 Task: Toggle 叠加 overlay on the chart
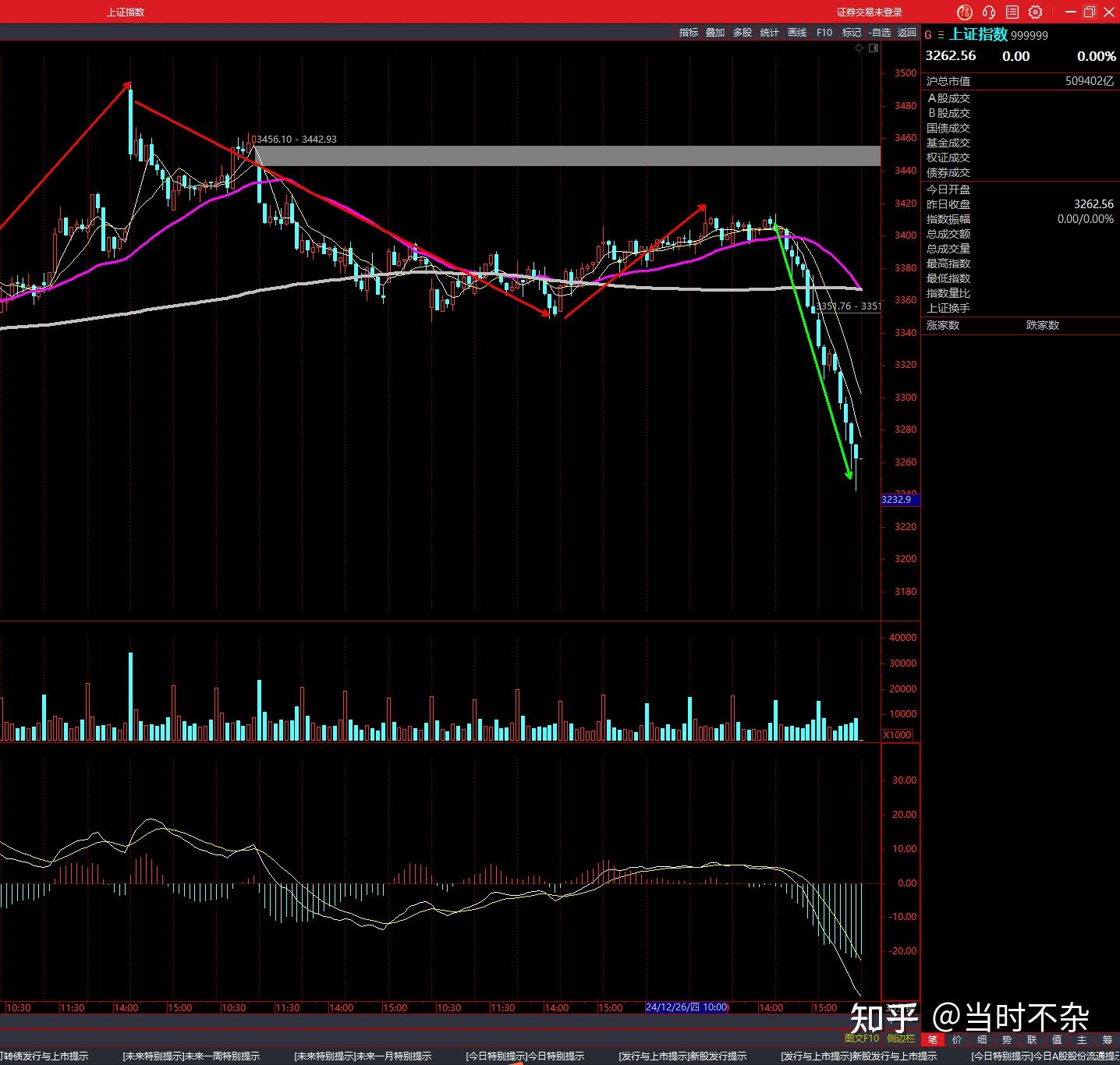715,32
